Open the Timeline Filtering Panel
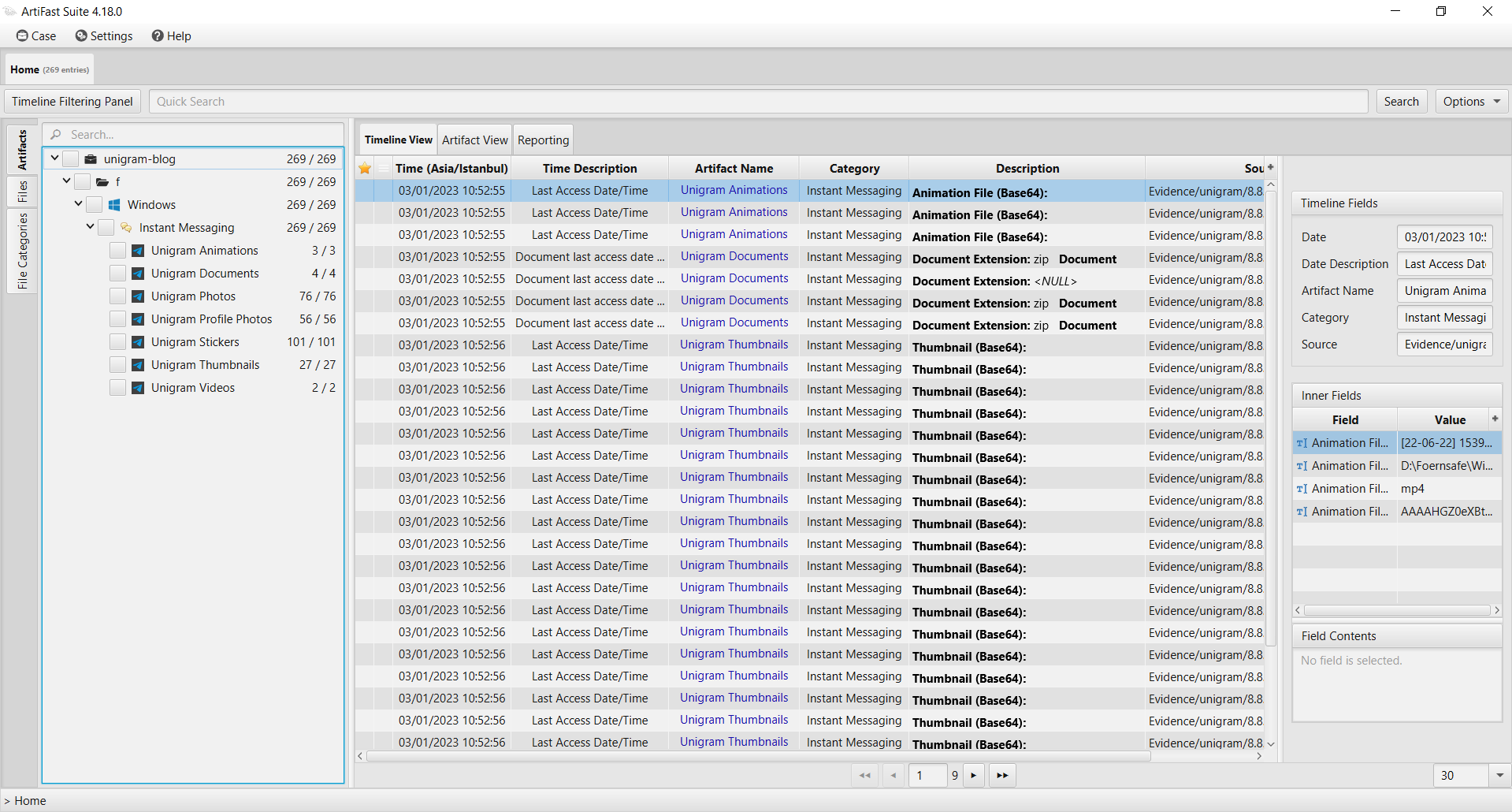Viewport: 1512px width, 812px height. 72,102
